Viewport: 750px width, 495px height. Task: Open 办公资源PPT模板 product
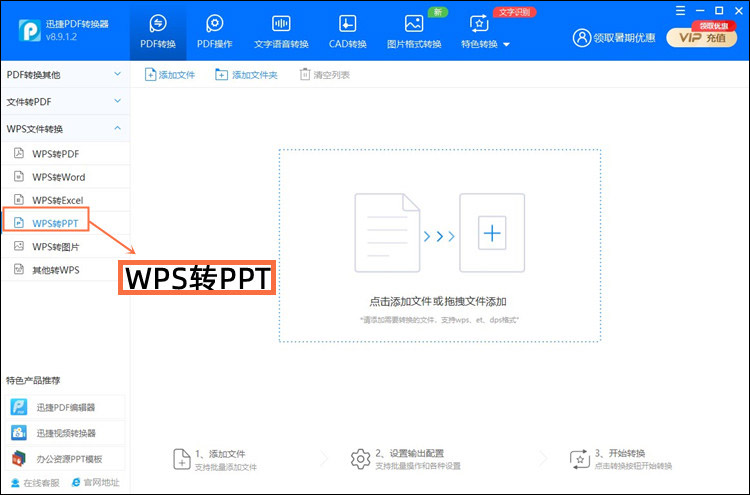[x=66, y=459]
